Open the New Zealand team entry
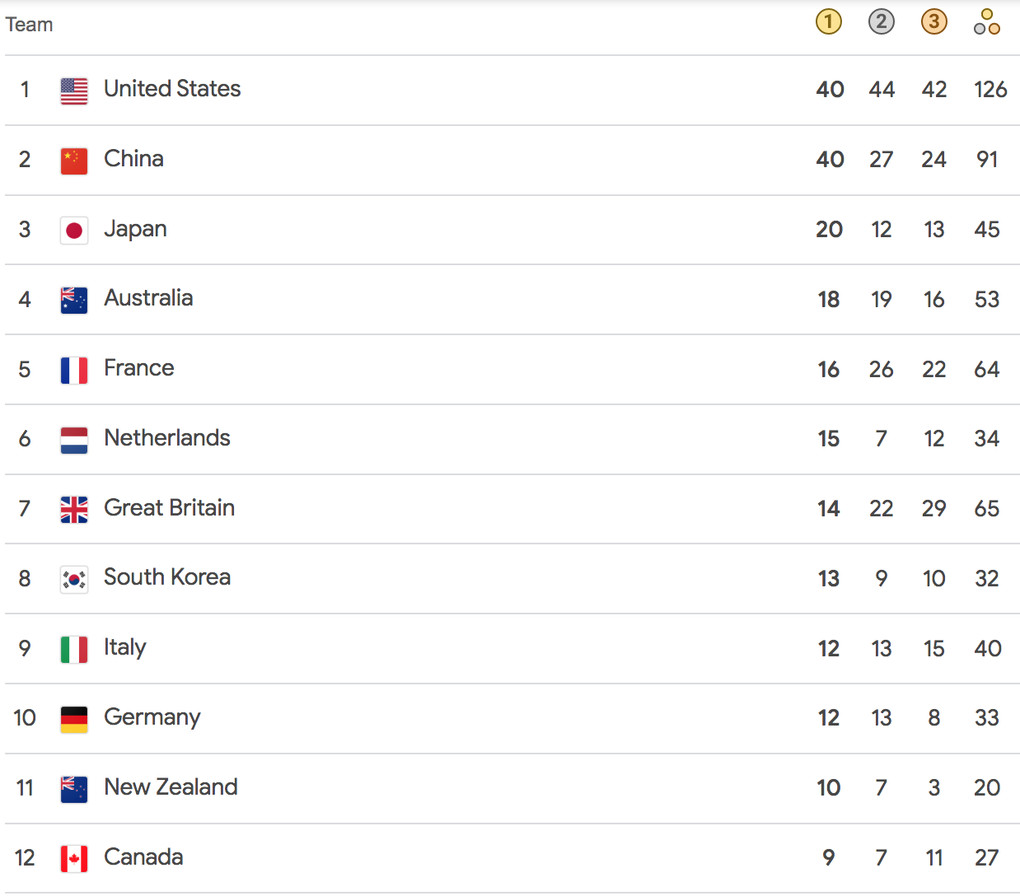Screen dimensions: 1020x896 point(171,788)
